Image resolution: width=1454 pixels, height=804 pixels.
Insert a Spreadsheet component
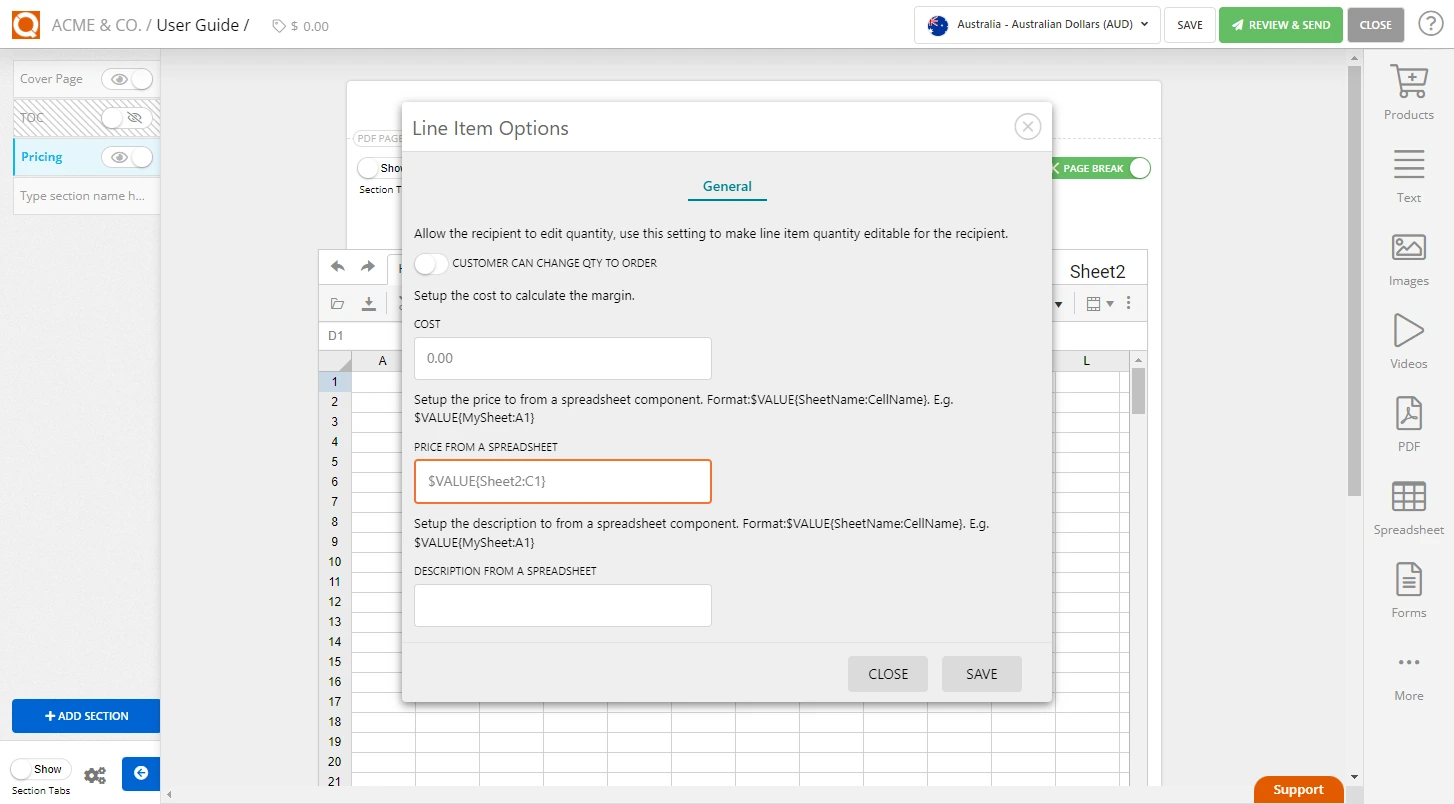pyautogui.click(x=1408, y=507)
